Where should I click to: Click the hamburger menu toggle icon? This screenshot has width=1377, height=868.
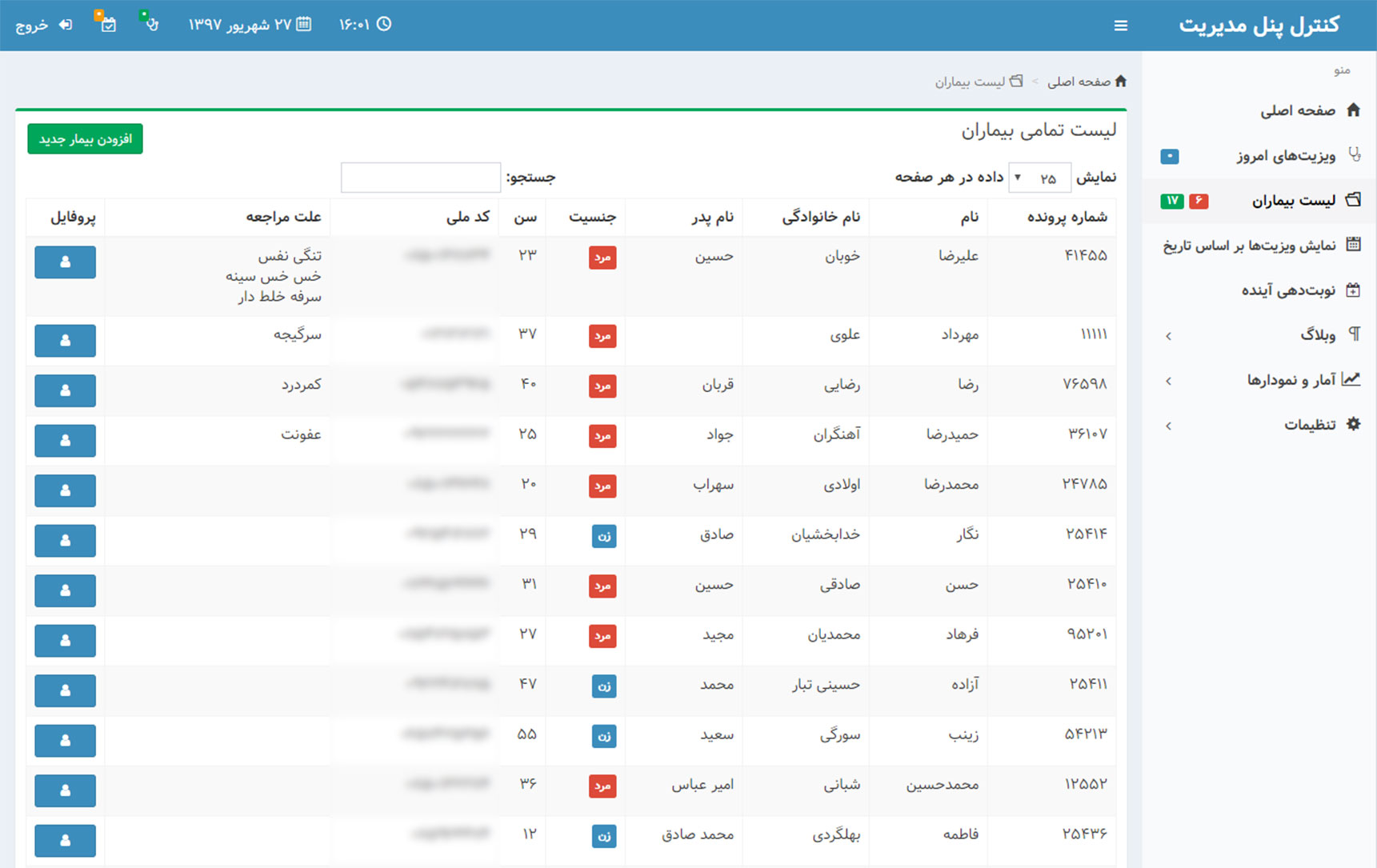point(1120,26)
